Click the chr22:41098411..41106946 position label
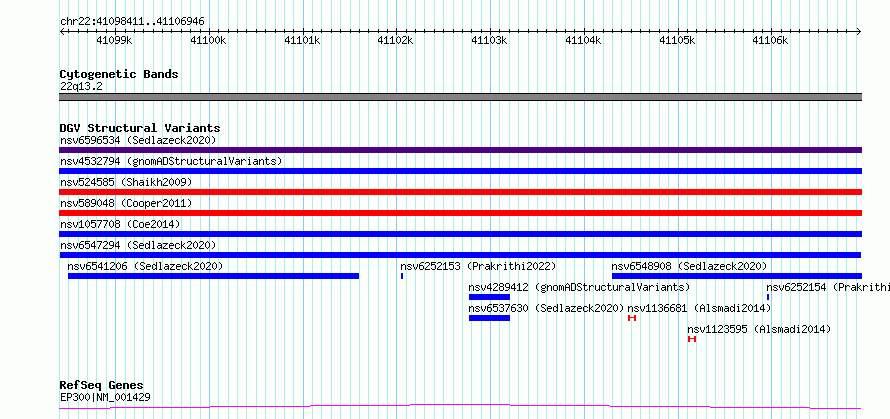The width and height of the screenshot is (890, 419). [x=132, y=22]
